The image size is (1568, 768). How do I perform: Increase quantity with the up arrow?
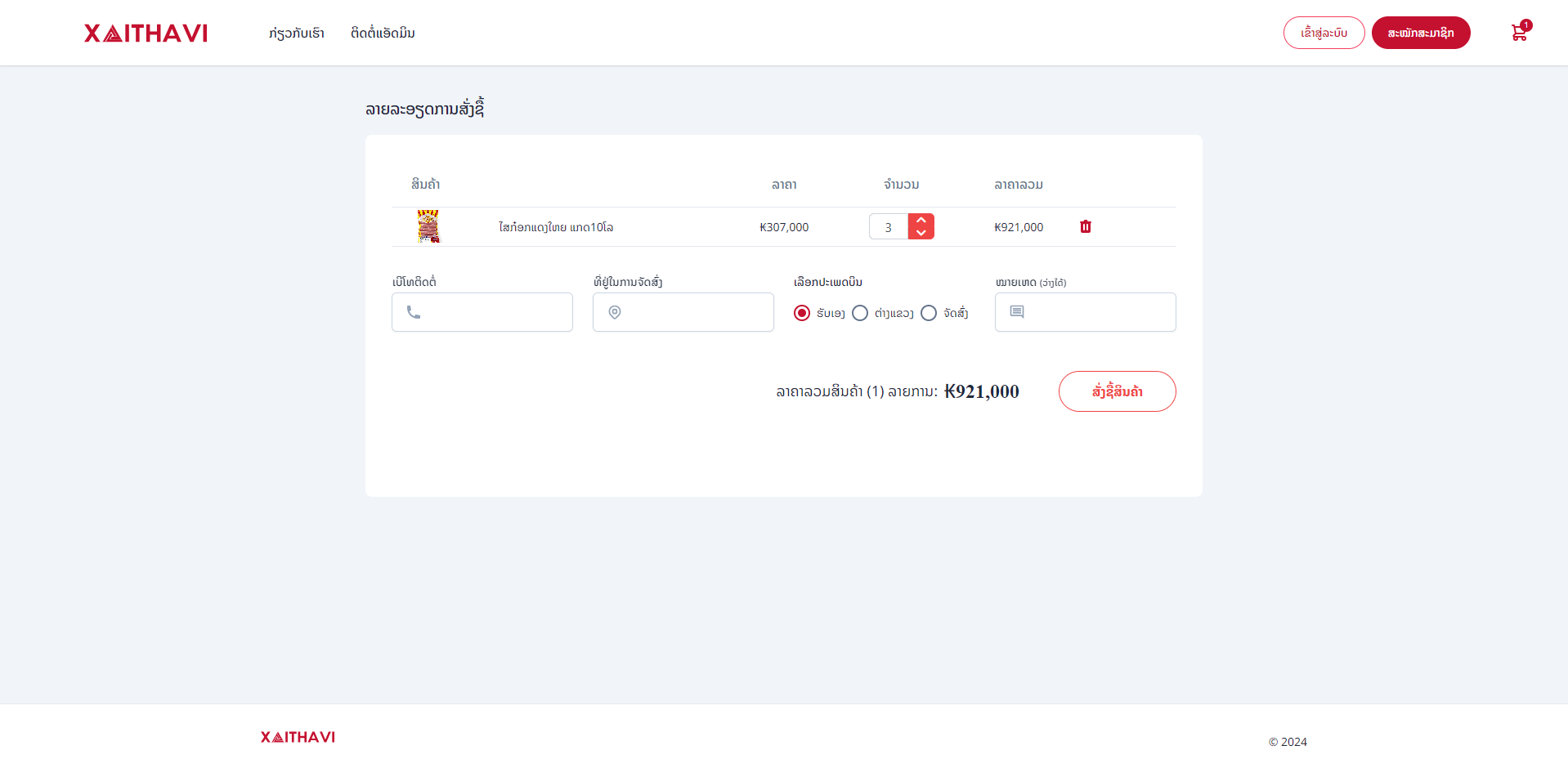pyautogui.click(x=921, y=221)
